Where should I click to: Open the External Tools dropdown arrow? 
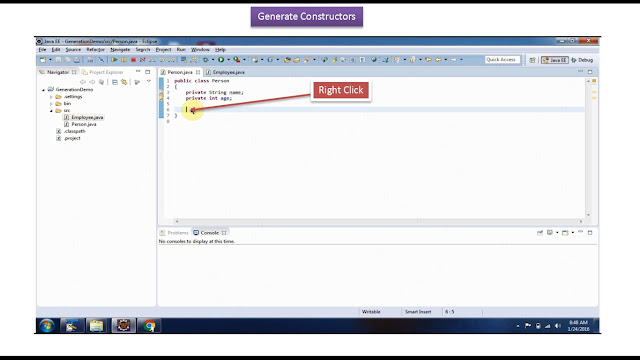coord(244,60)
